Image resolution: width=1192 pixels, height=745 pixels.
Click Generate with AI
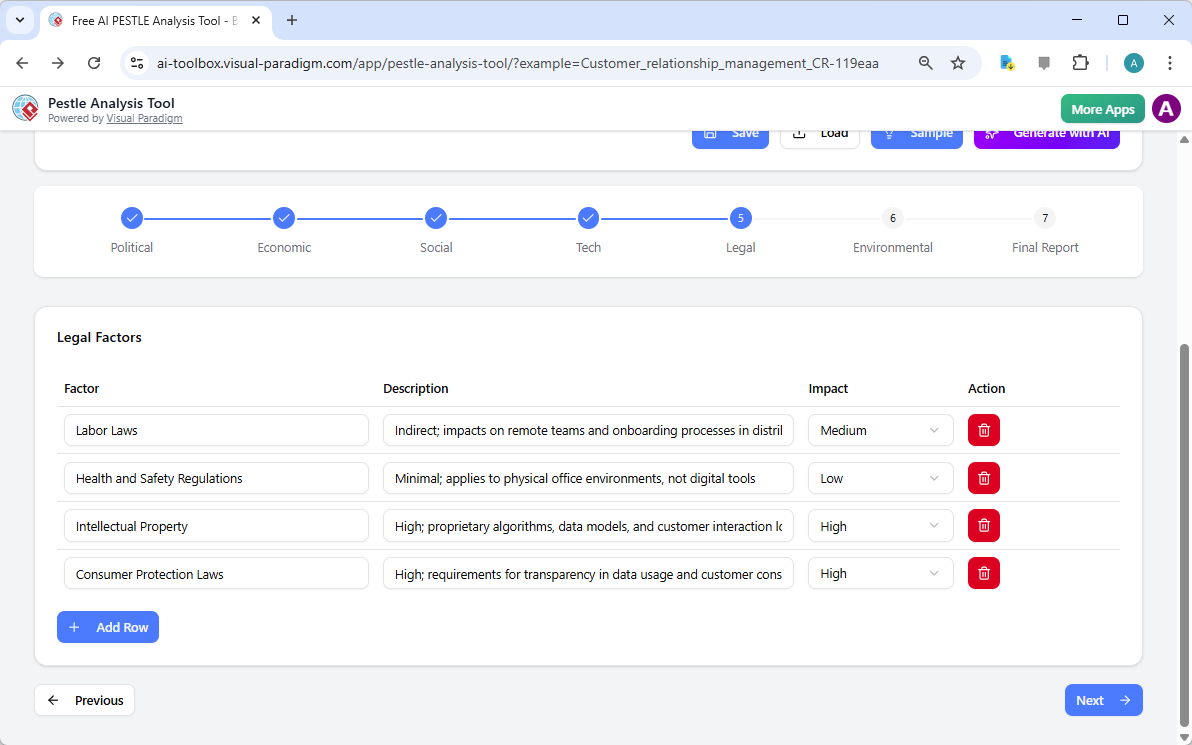coord(1046,132)
